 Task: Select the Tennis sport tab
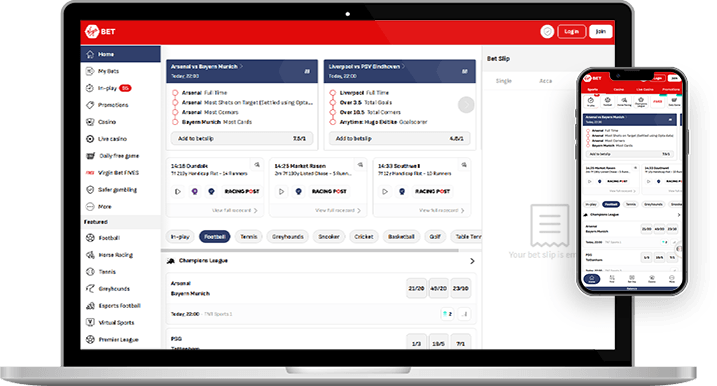click(249, 236)
